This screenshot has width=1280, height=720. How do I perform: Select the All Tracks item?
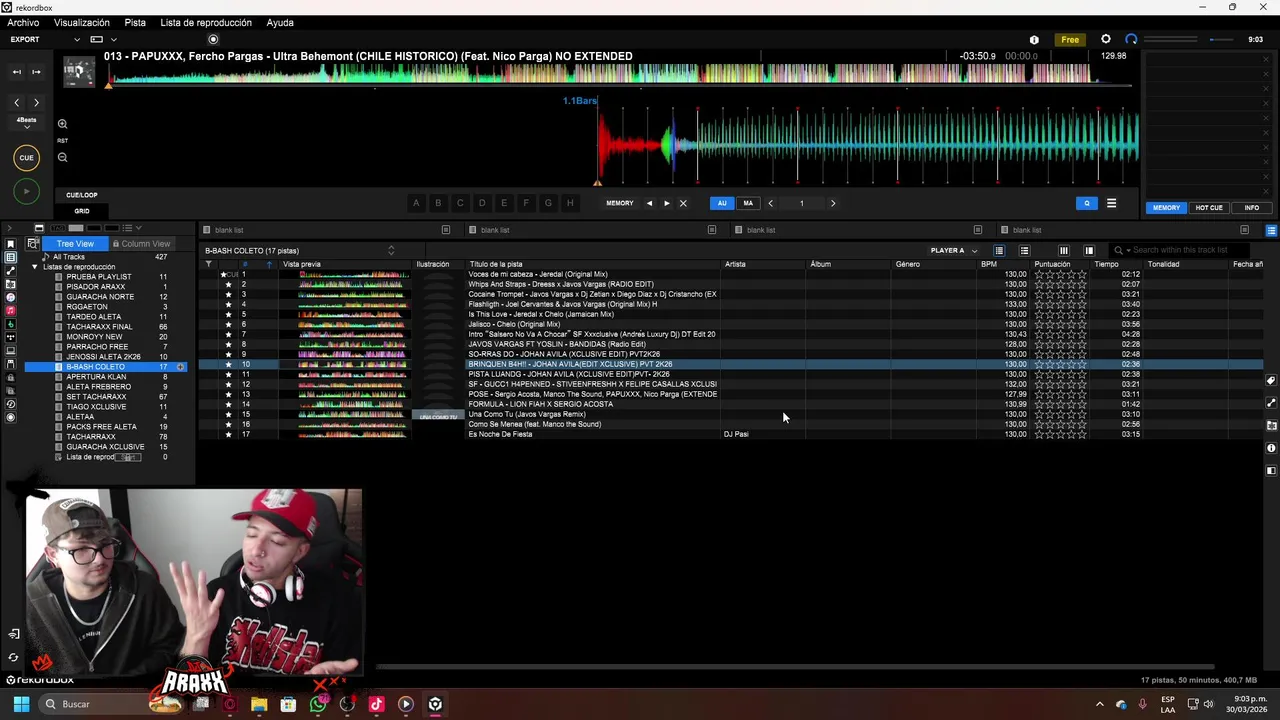tap(69, 257)
